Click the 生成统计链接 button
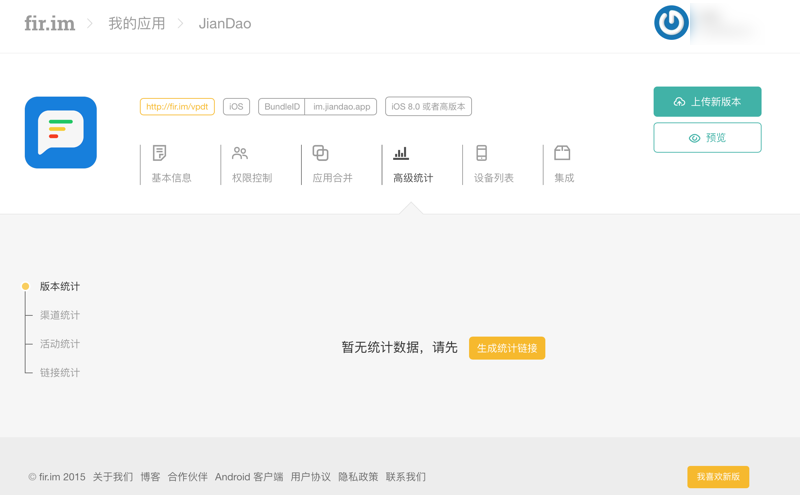 507,348
